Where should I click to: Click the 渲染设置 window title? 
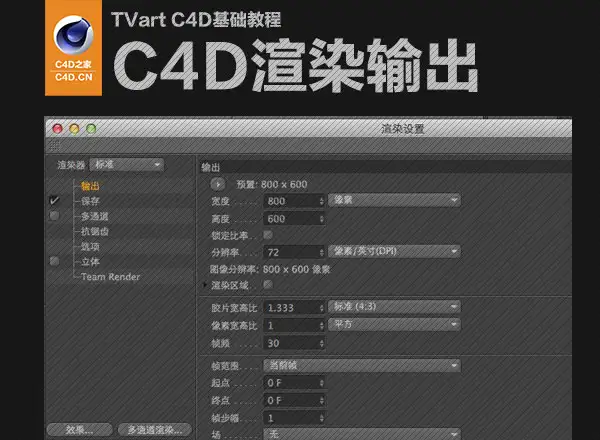(x=403, y=129)
